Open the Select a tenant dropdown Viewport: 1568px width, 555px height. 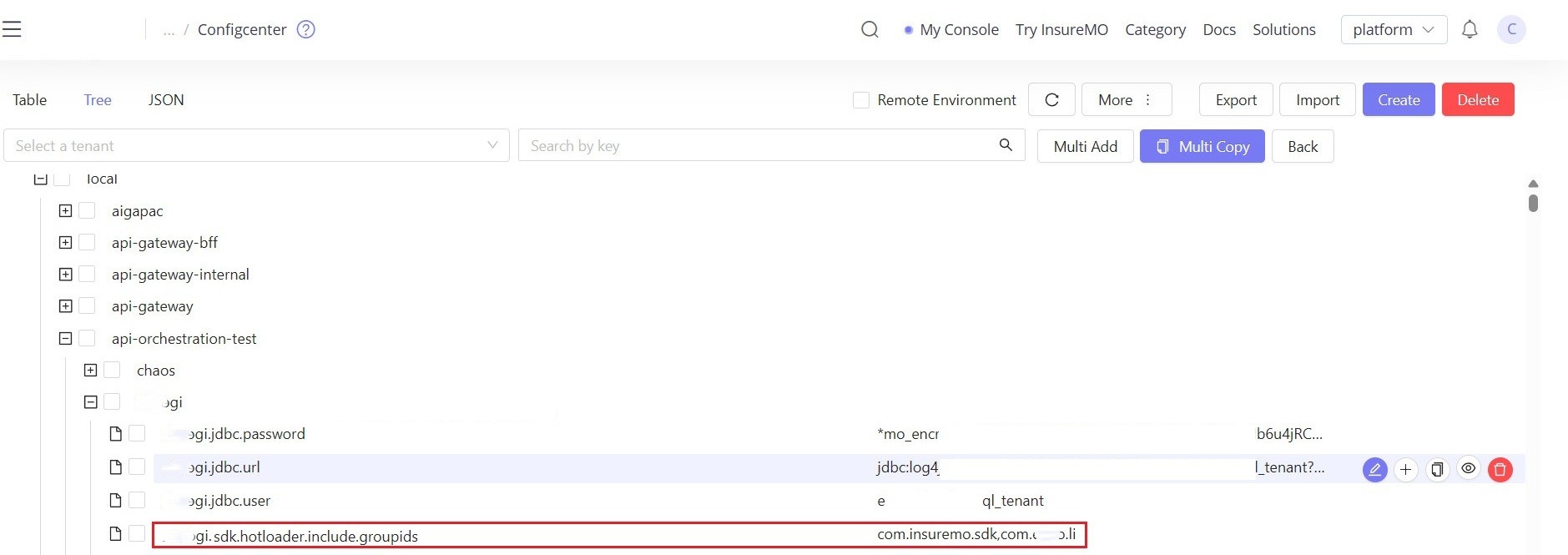click(x=256, y=145)
